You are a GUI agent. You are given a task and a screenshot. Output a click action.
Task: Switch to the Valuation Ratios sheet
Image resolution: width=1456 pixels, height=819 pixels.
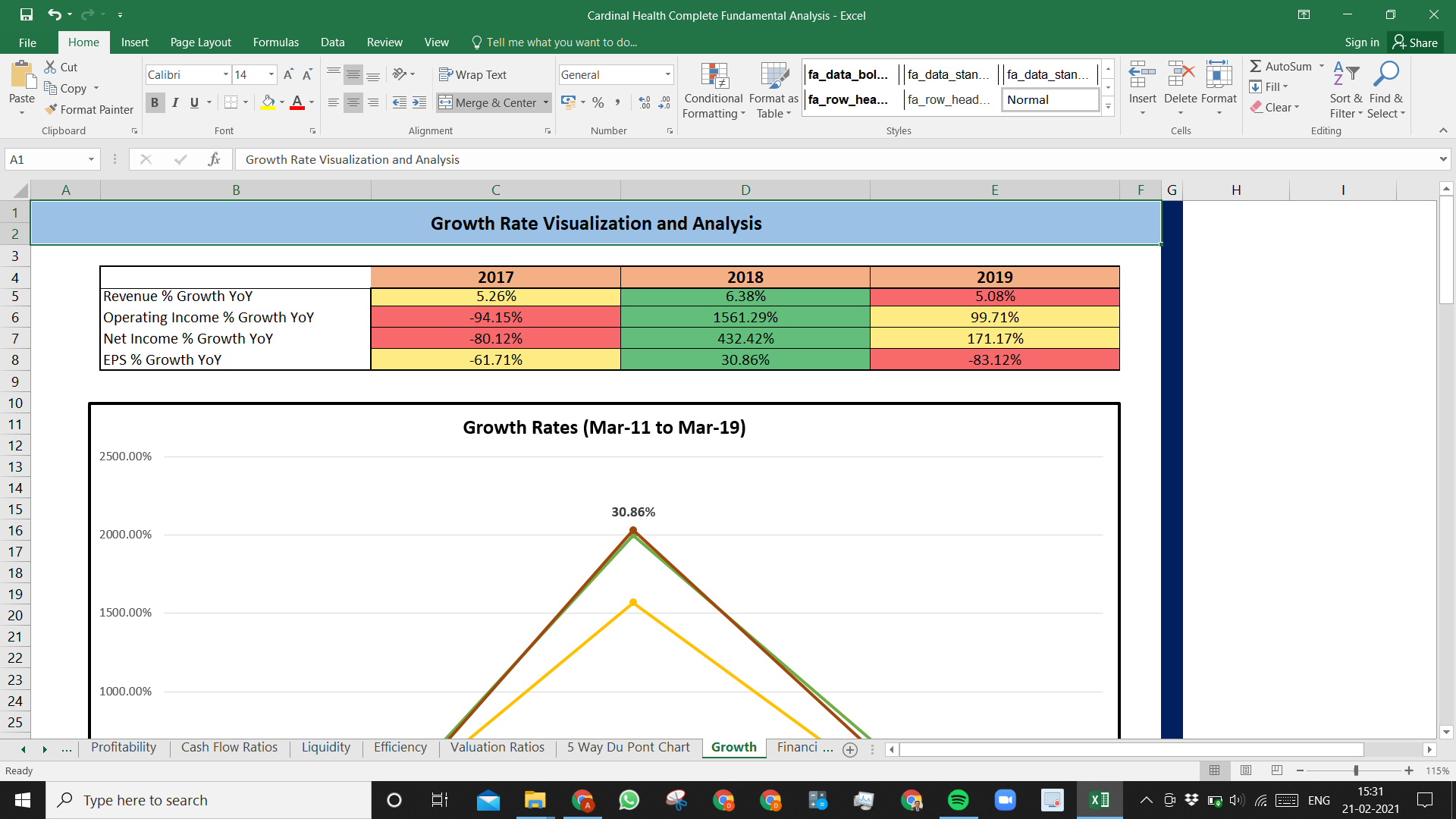(x=497, y=748)
